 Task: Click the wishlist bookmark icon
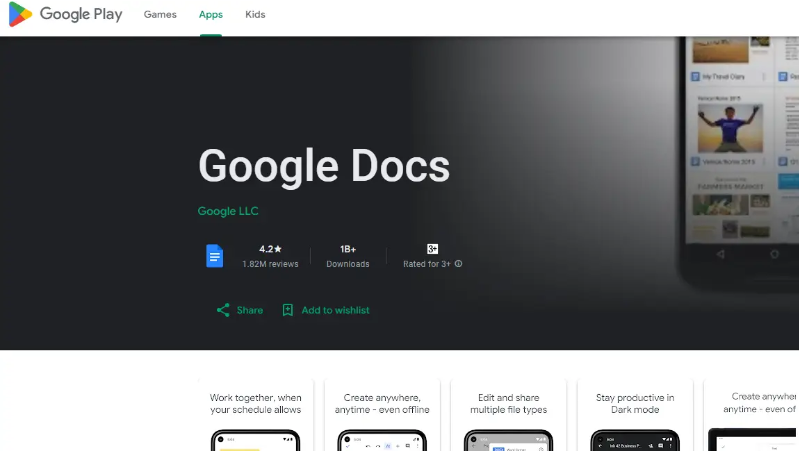click(288, 310)
